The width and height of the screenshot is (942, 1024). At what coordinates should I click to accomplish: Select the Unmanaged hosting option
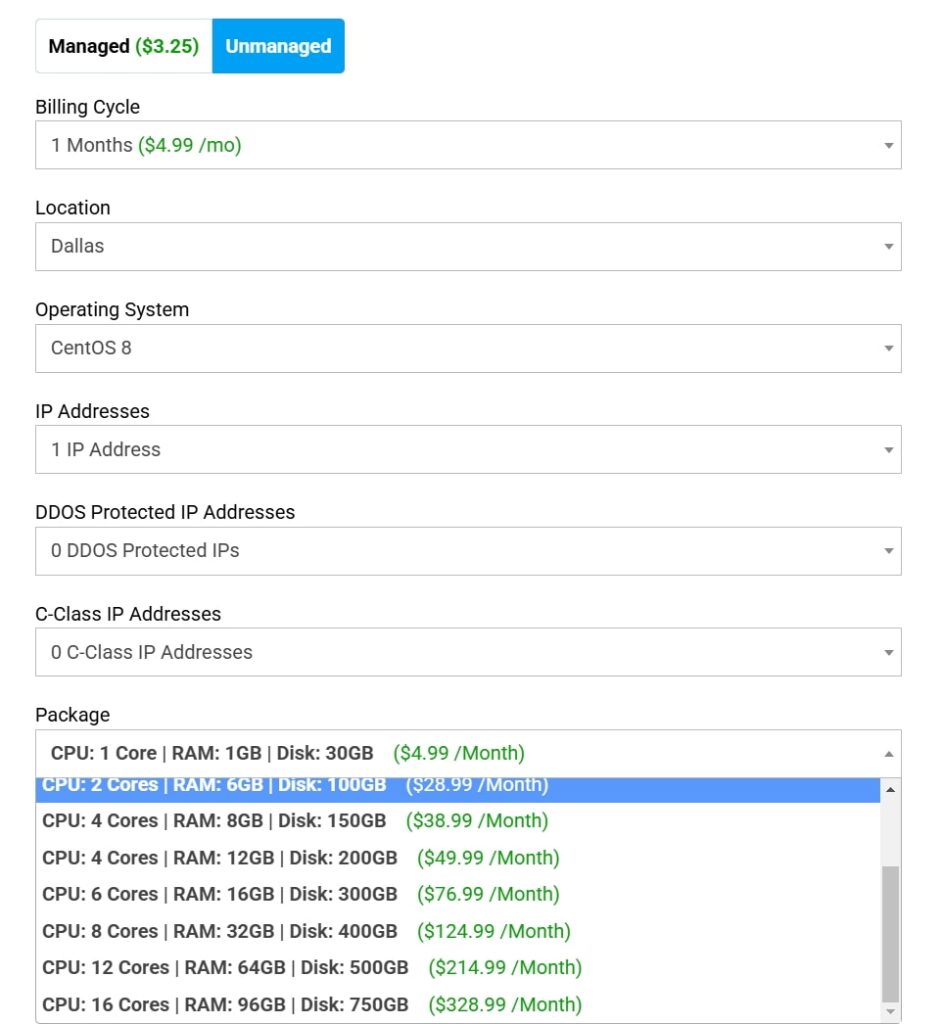[x=278, y=46]
